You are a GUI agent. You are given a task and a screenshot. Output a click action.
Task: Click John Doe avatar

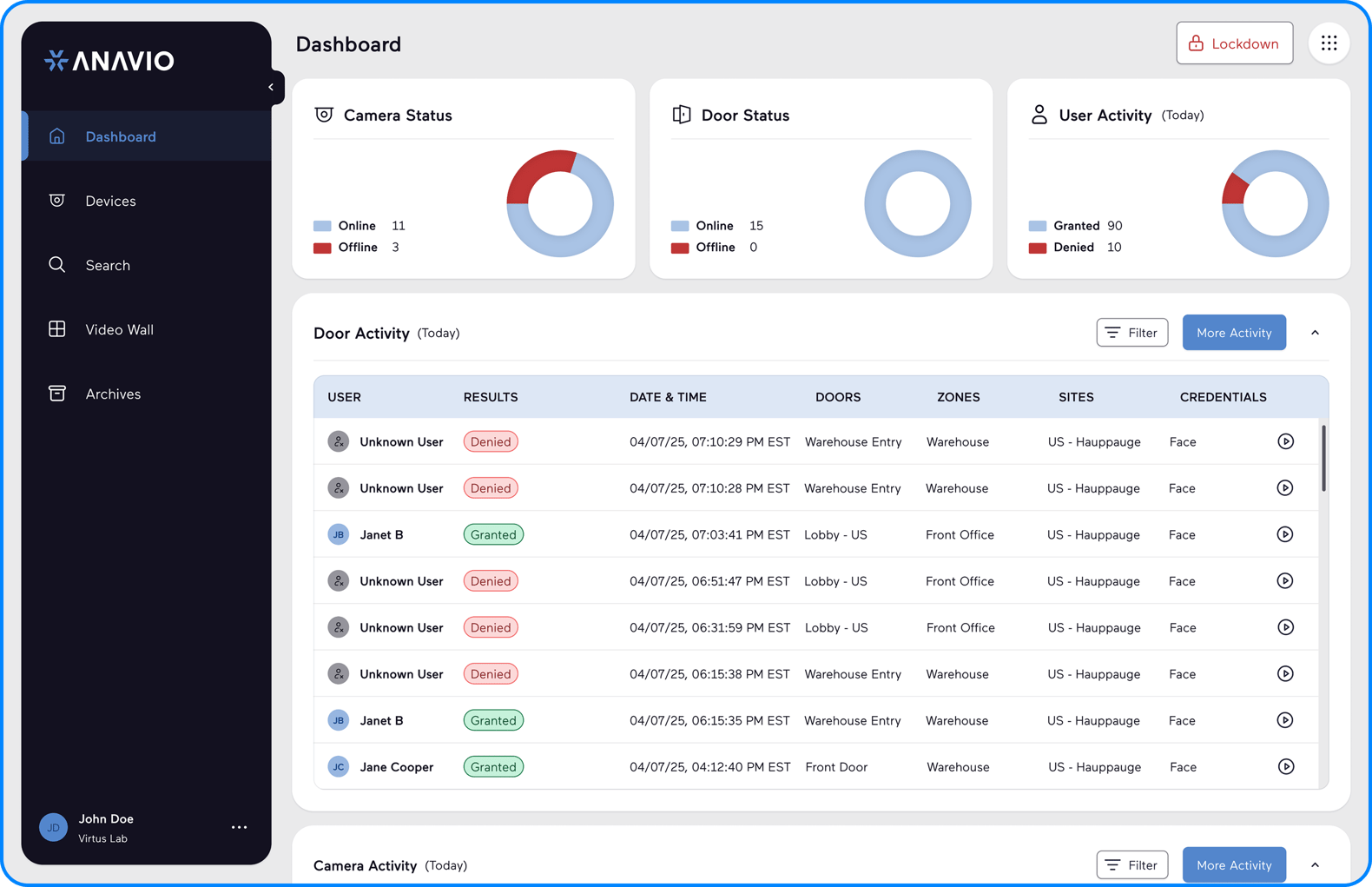pos(54,827)
